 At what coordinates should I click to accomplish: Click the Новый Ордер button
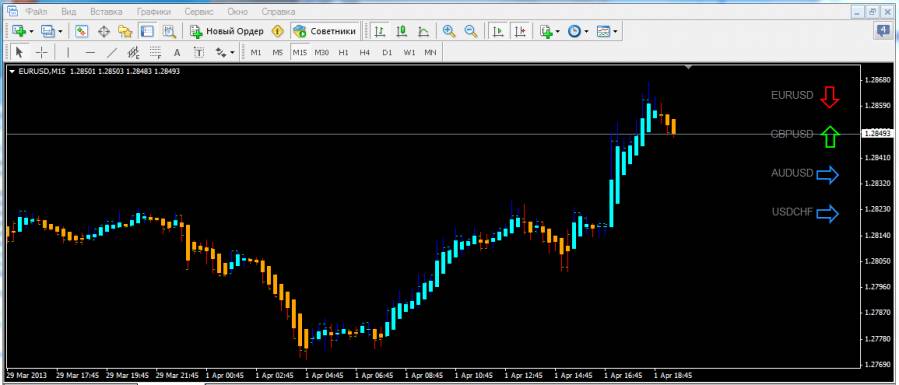[x=227, y=32]
